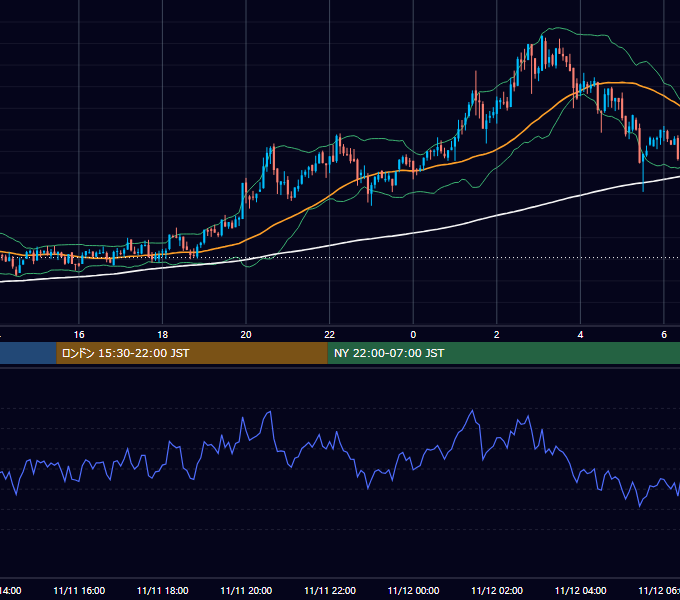Screen dimensions: 680x600
Task: Click the 11/11 20:00 date label
Action: coord(246,590)
